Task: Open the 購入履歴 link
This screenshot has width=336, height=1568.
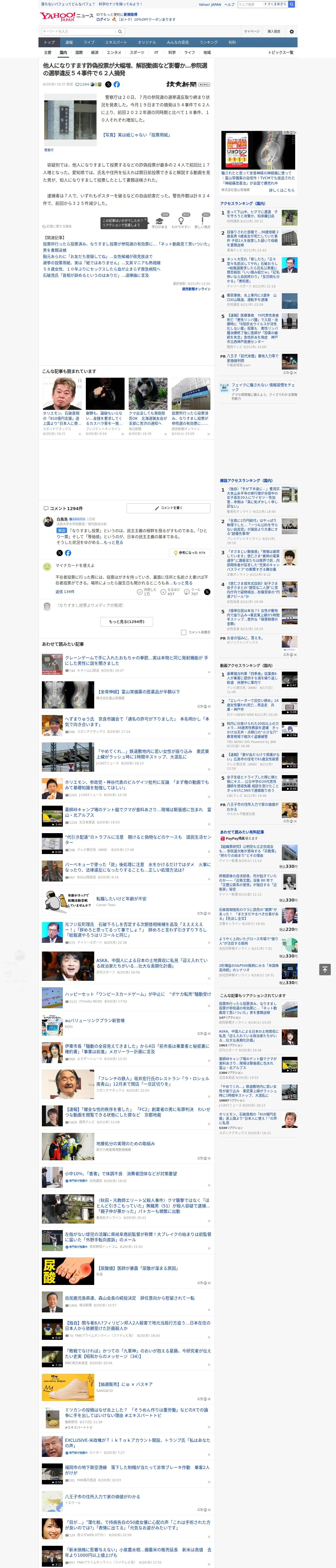Action: coord(274,32)
